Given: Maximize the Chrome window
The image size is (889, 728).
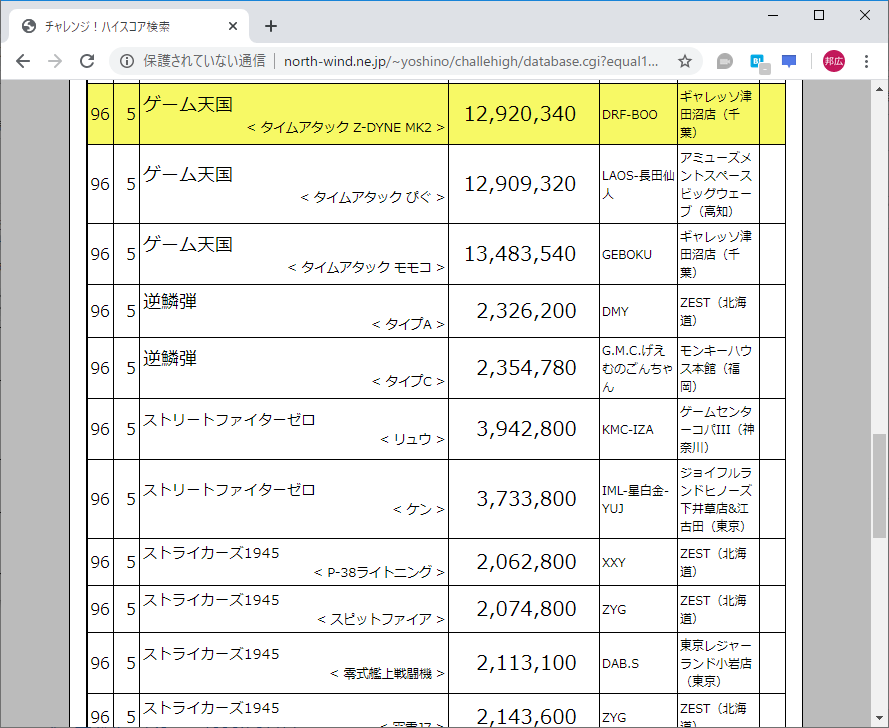Looking at the screenshot, I should tap(819, 15).
